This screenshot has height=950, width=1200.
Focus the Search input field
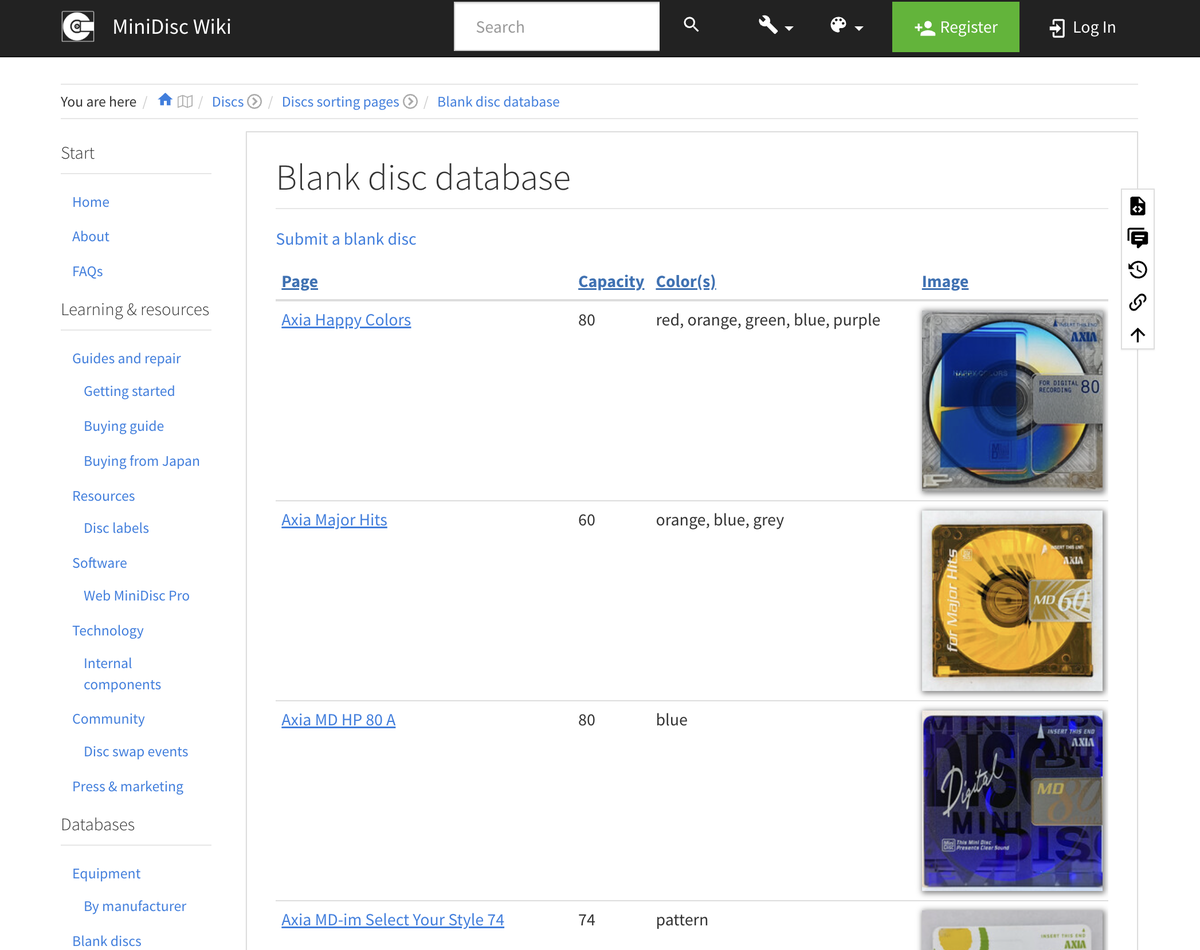click(x=556, y=27)
